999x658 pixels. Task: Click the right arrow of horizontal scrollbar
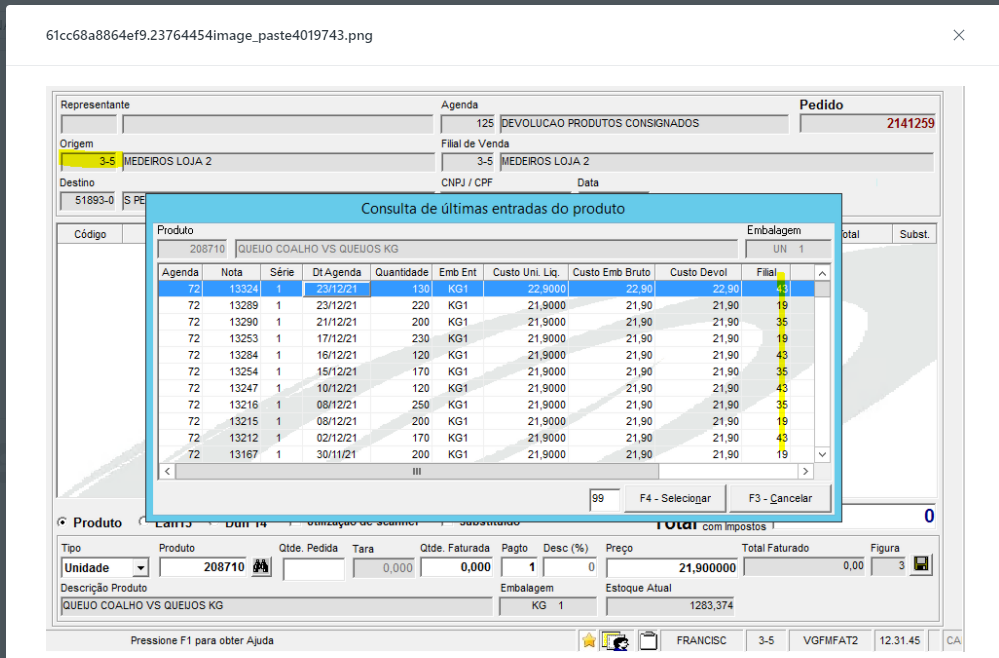(x=805, y=471)
